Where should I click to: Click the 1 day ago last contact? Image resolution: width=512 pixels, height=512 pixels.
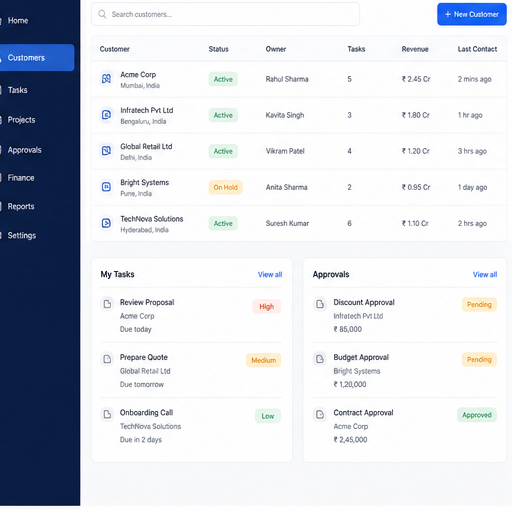(x=472, y=187)
